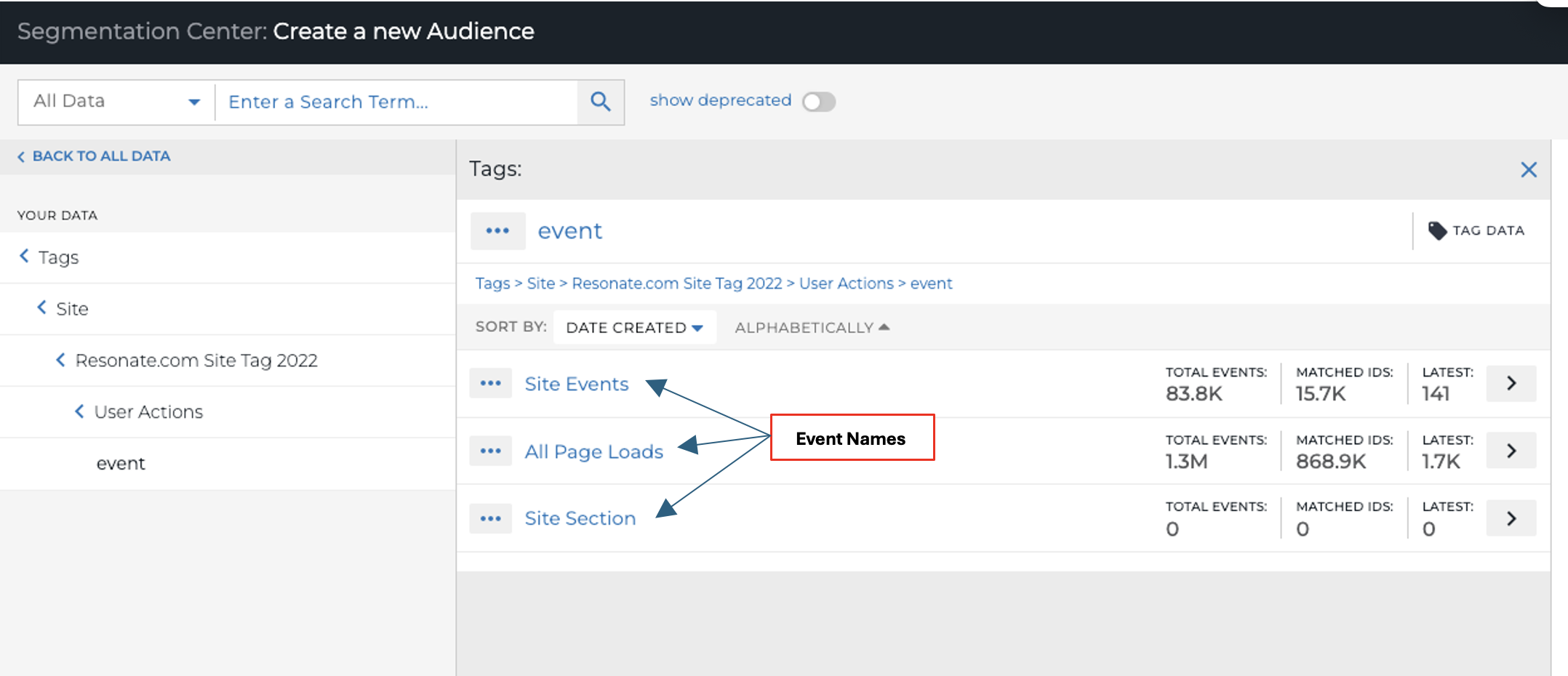Click event in the breadcrumb
This screenshot has height=676, width=1568.
(x=932, y=283)
